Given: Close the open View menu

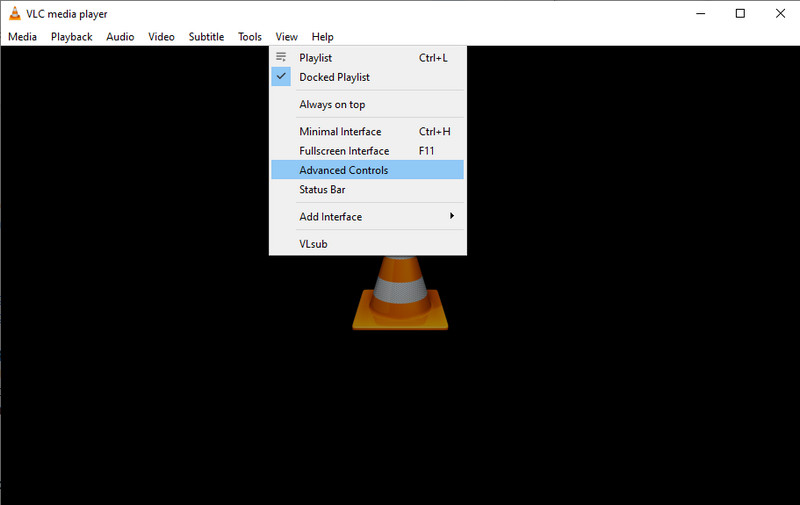Looking at the screenshot, I should tap(286, 37).
